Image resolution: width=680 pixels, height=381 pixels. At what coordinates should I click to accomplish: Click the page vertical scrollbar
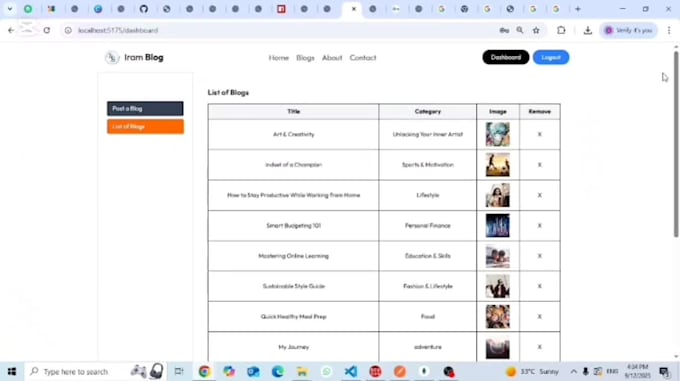[x=676, y=144]
